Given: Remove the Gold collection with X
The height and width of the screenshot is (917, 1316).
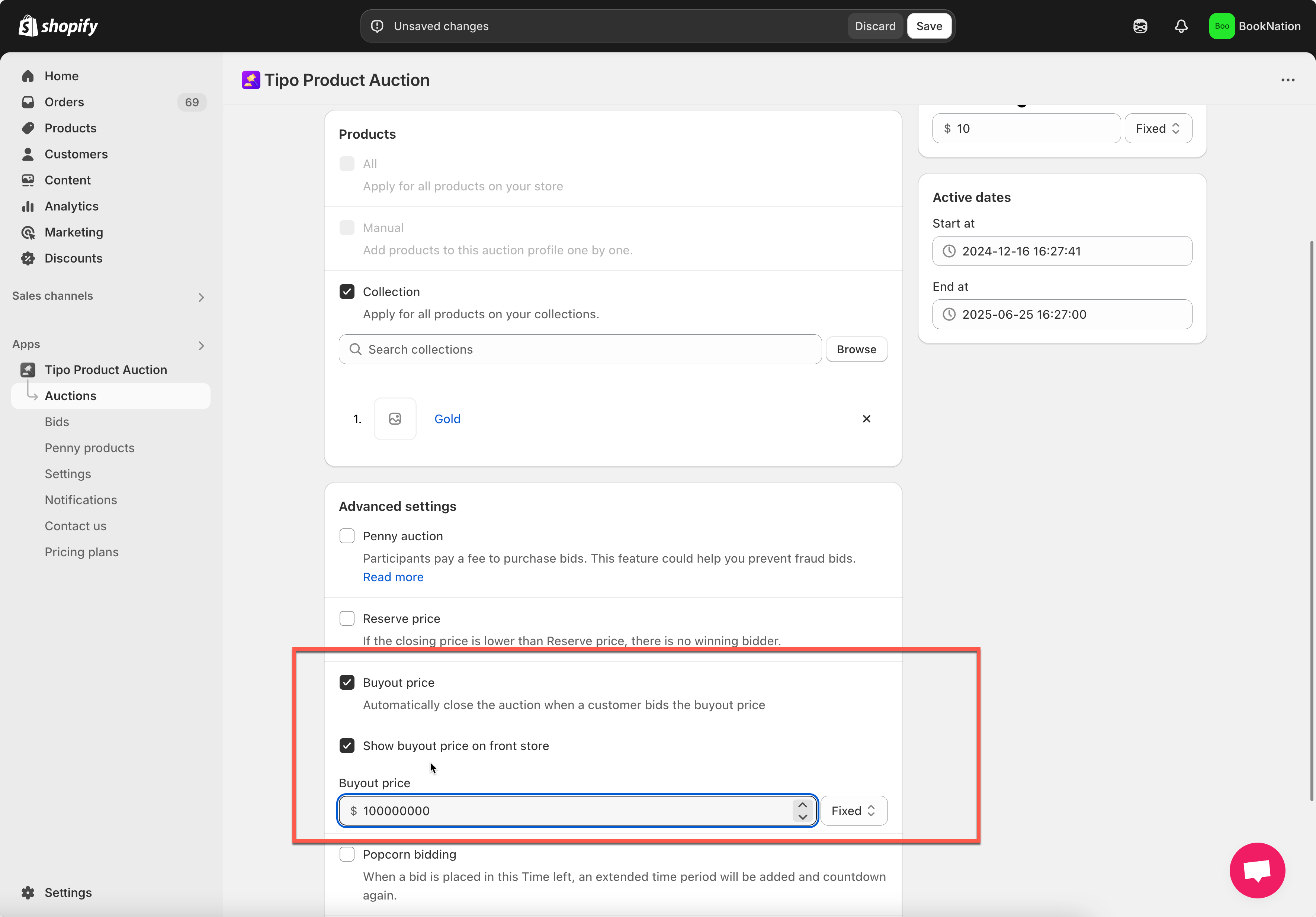Looking at the screenshot, I should point(866,419).
